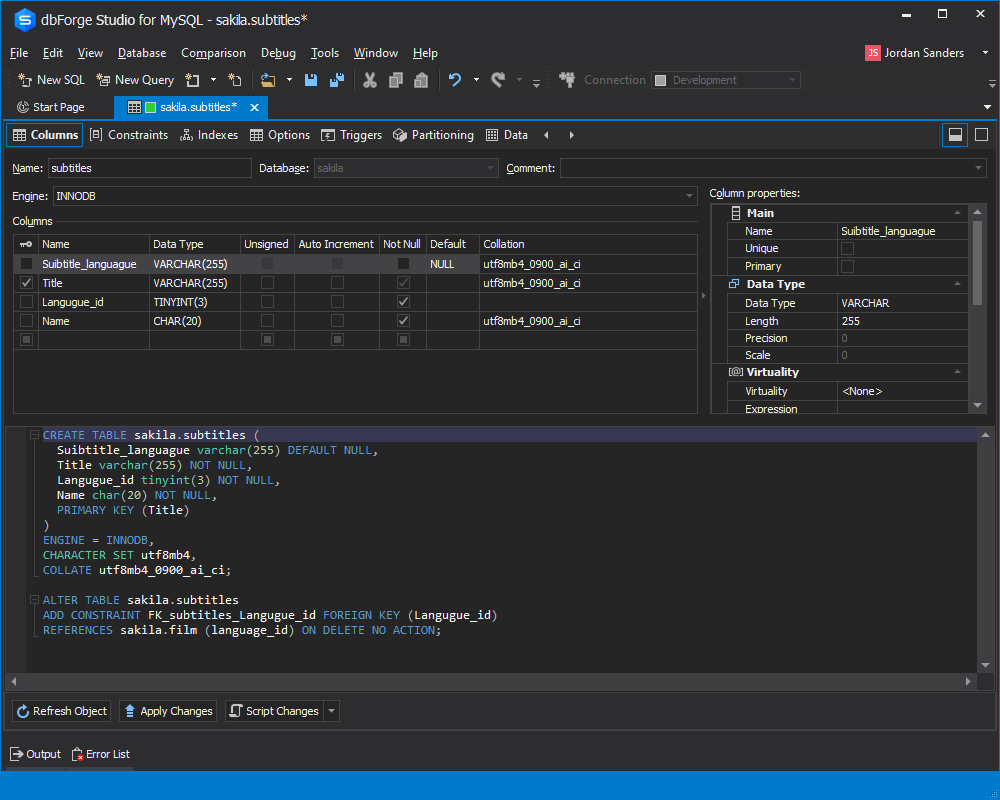Viewport: 1000px width, 800px height.
Task: Open the Debug menu
Action: click(x=278, y=53)
